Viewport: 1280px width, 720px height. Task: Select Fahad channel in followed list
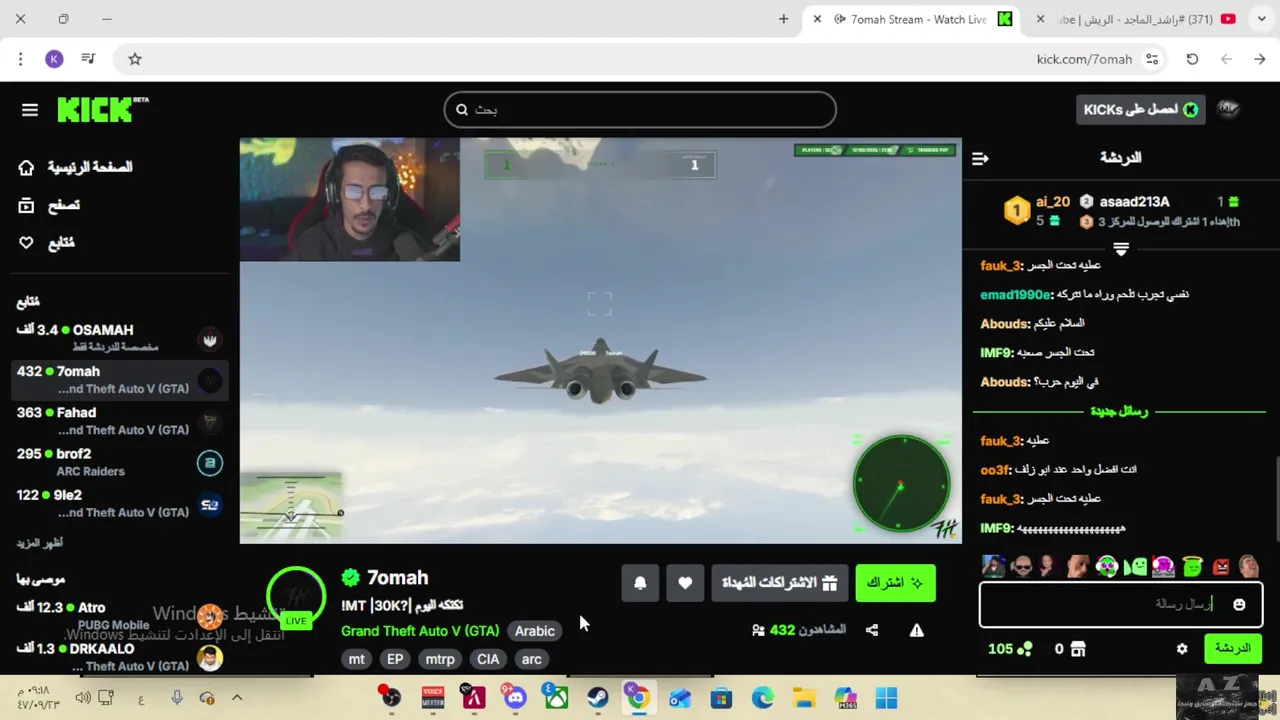click(120, 420)
